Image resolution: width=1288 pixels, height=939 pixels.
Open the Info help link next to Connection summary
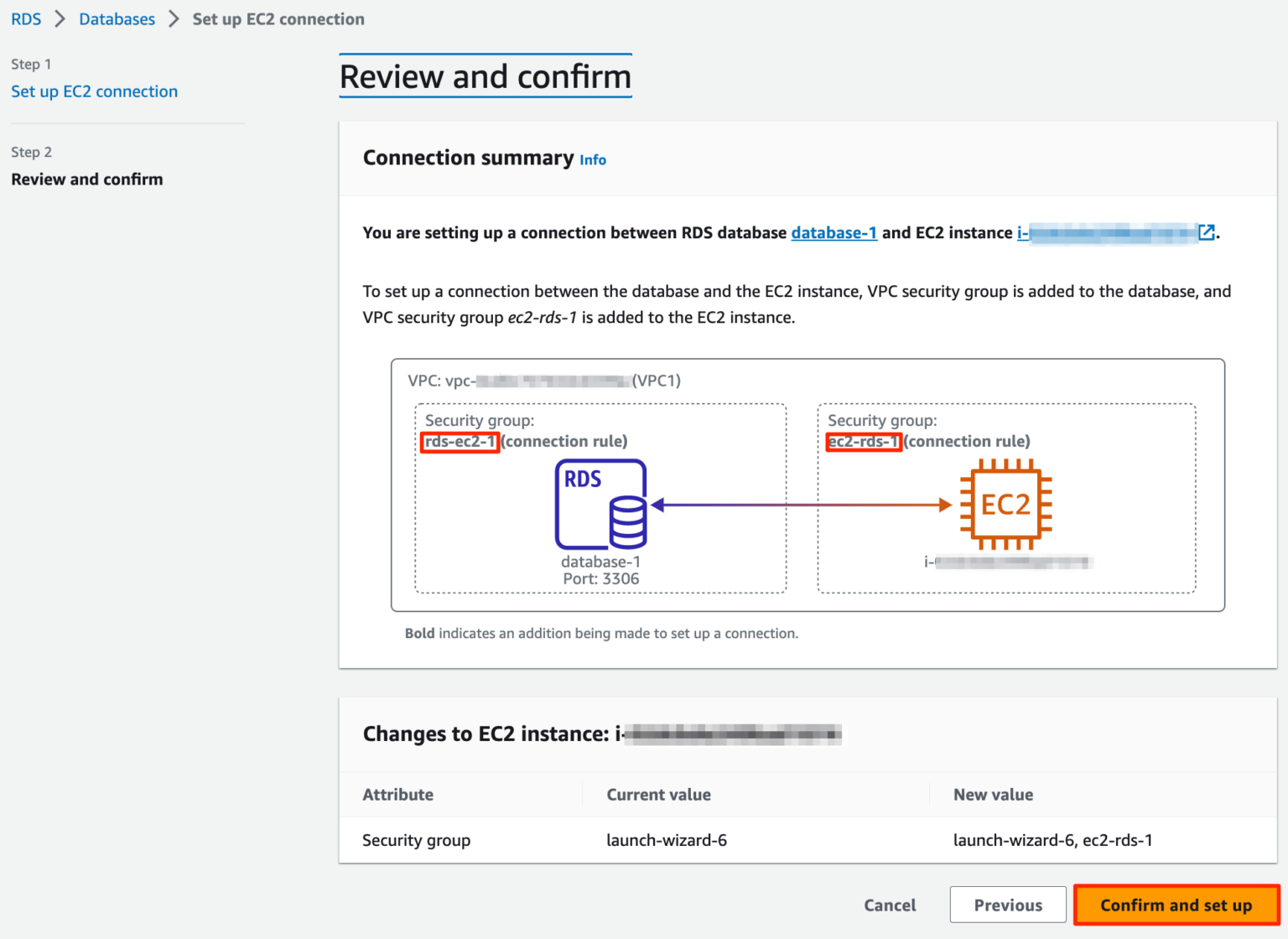[592, 159]
